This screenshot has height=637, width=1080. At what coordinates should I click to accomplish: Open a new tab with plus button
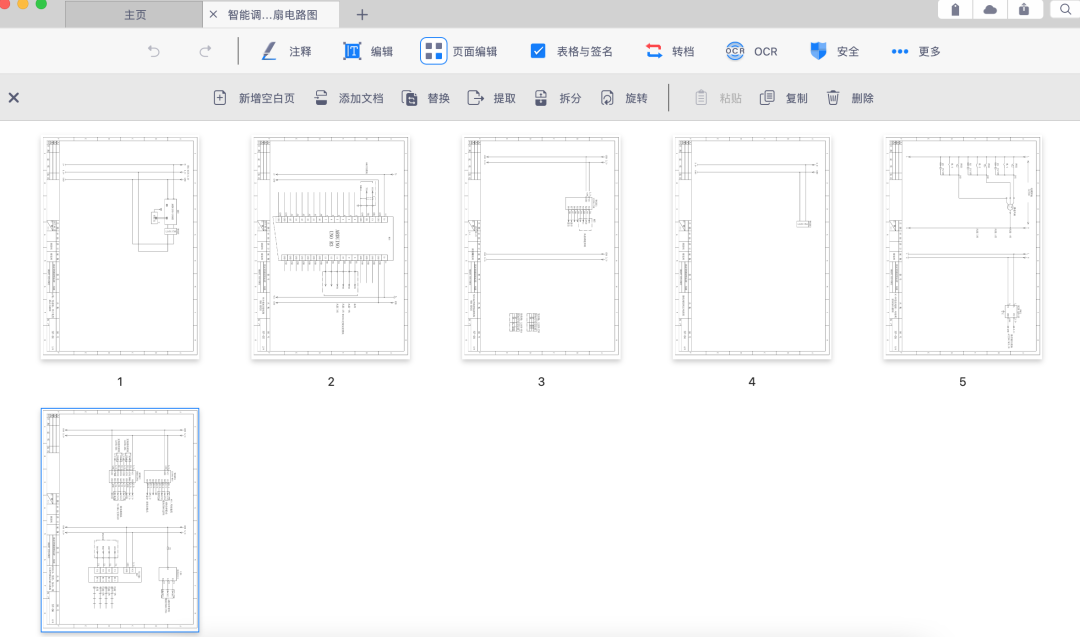(x=362, y=14)
